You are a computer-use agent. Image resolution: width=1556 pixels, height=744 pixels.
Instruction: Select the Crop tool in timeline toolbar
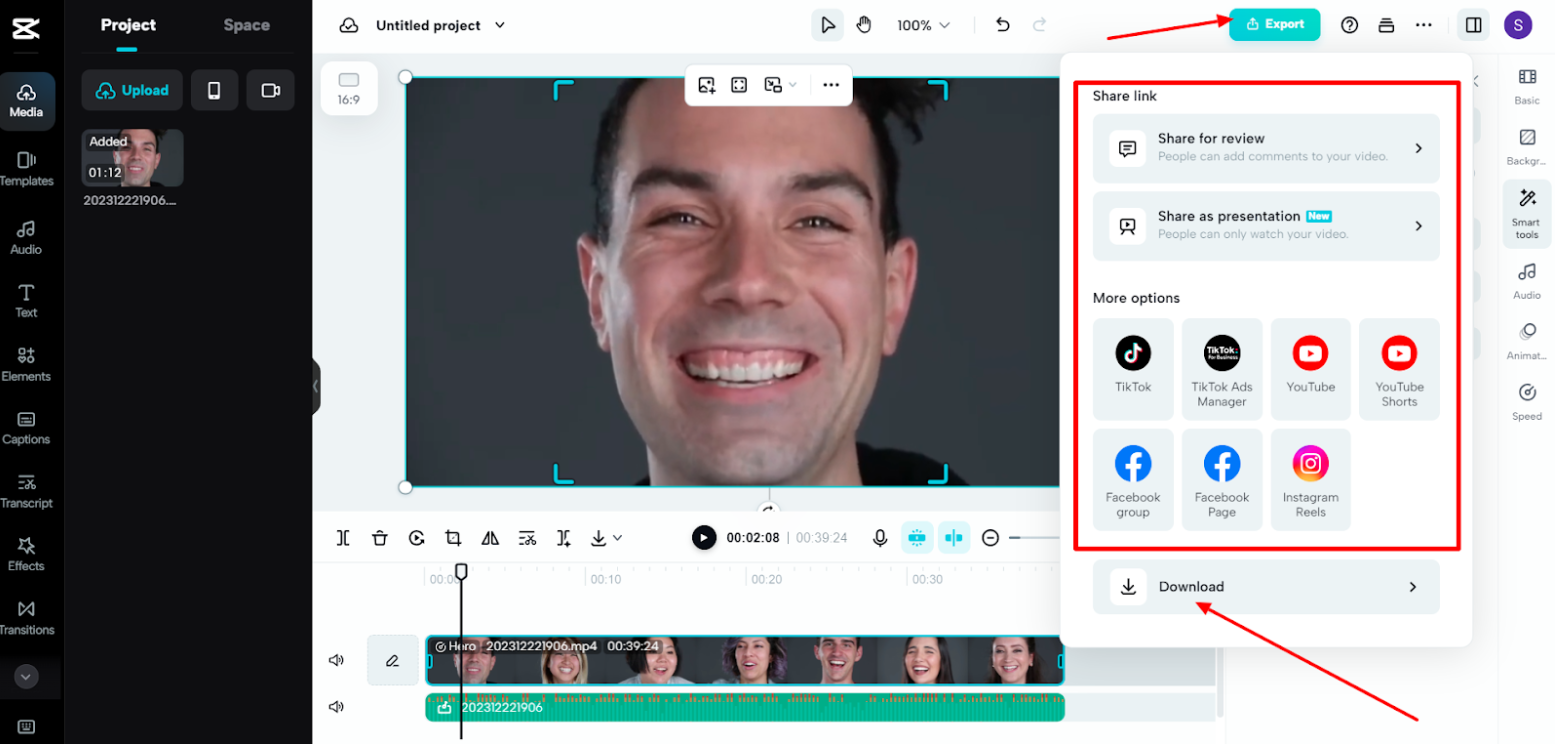point(454,537)
